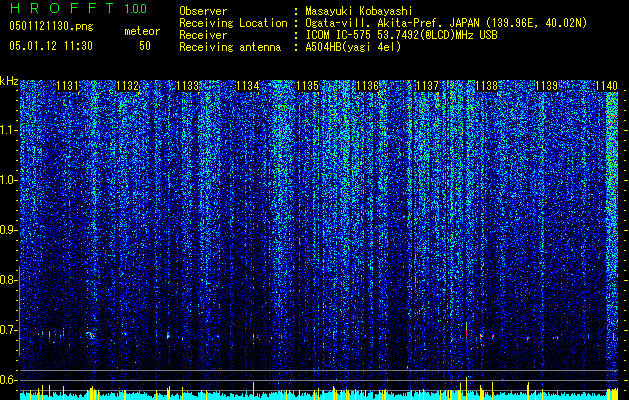Click time marker 1139

click(x=547, y=86)
